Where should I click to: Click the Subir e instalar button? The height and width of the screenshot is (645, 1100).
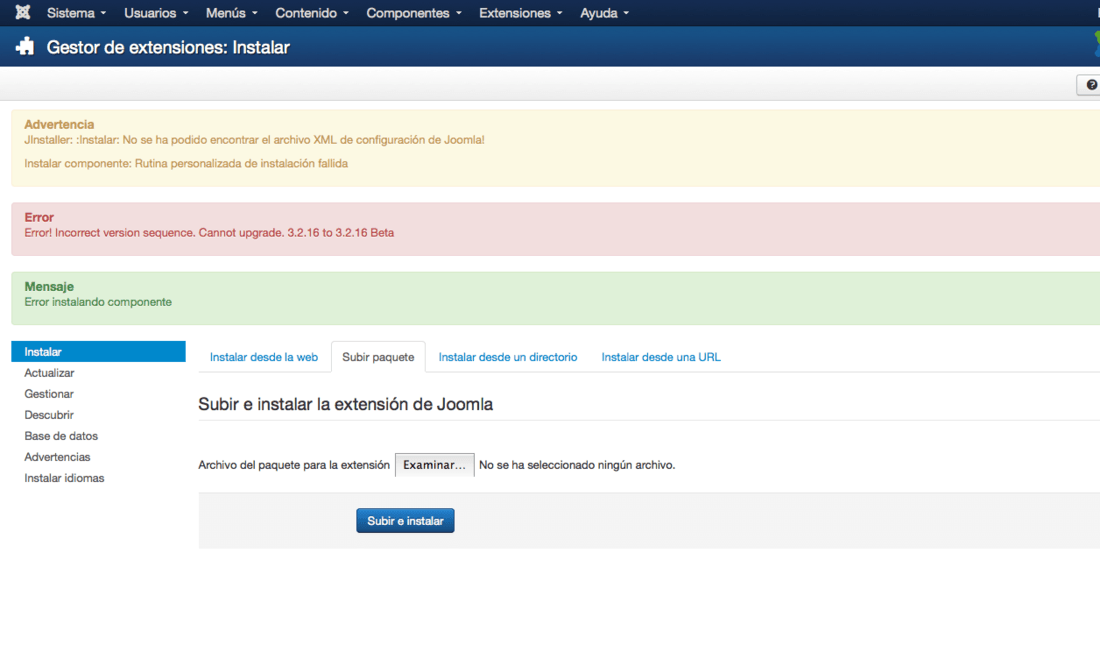point(405,521)
